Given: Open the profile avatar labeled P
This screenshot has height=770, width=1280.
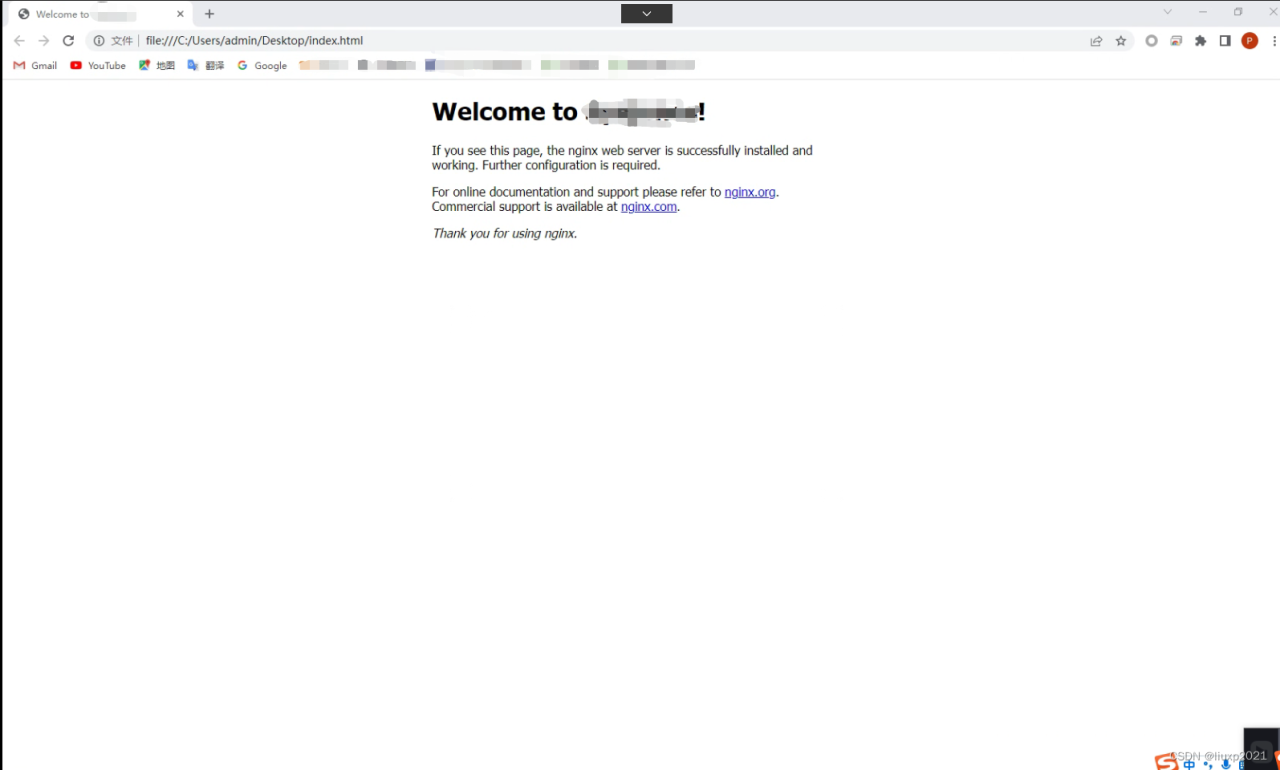Looking at the screenshot, I should tap(1250, 41).
